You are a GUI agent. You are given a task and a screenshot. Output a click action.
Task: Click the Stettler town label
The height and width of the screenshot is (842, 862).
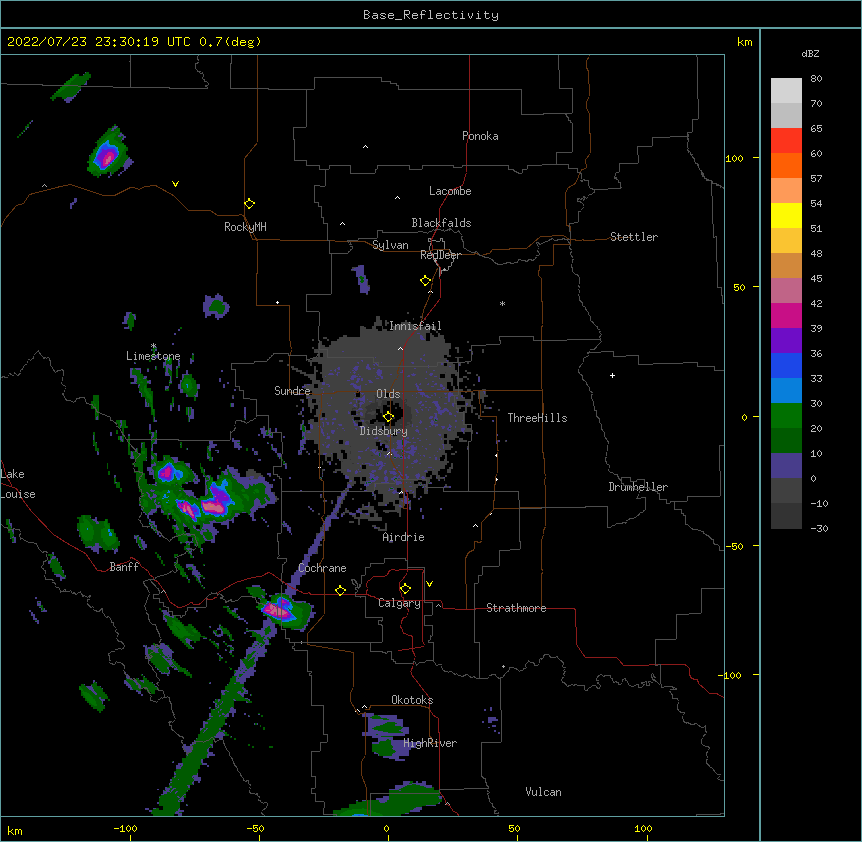click(x=634, y=237)
